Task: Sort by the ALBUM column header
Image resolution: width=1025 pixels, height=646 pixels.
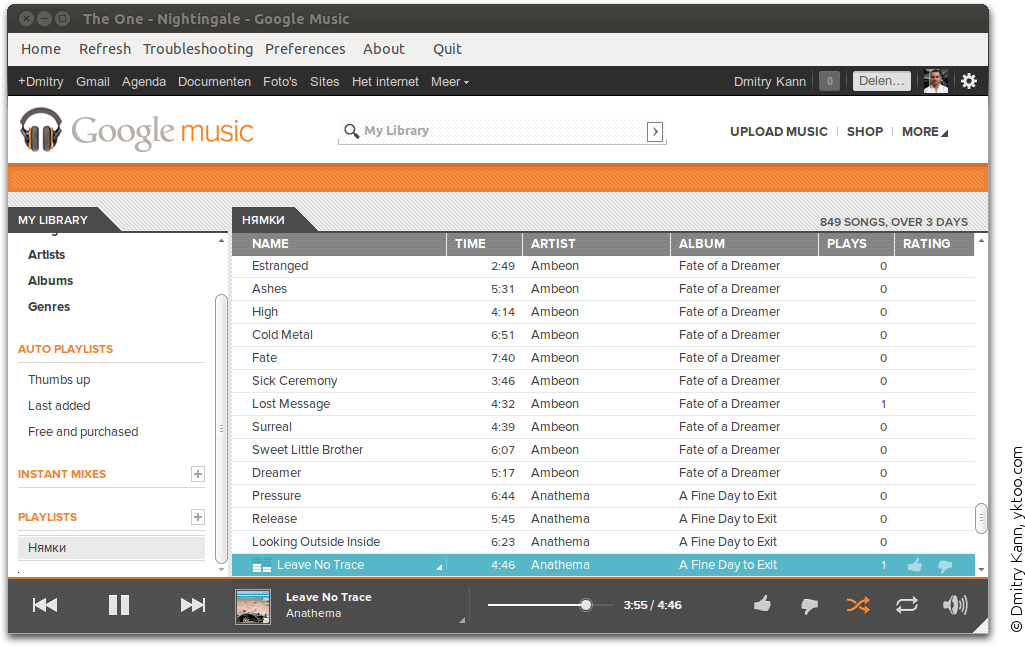Action: tap(744, 244)
